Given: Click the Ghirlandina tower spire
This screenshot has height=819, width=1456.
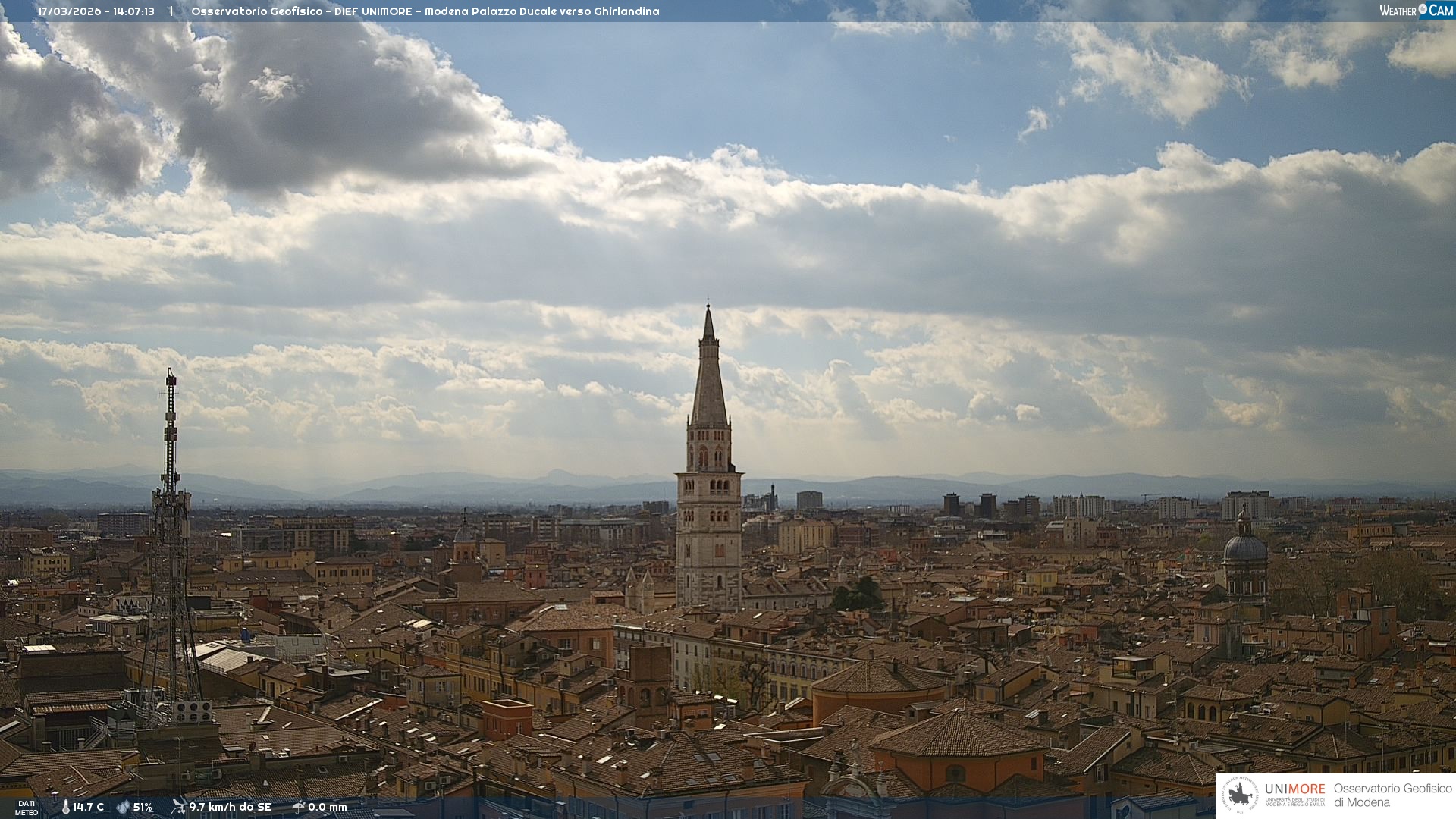Looking at the screenshot, I should point(709,372).
